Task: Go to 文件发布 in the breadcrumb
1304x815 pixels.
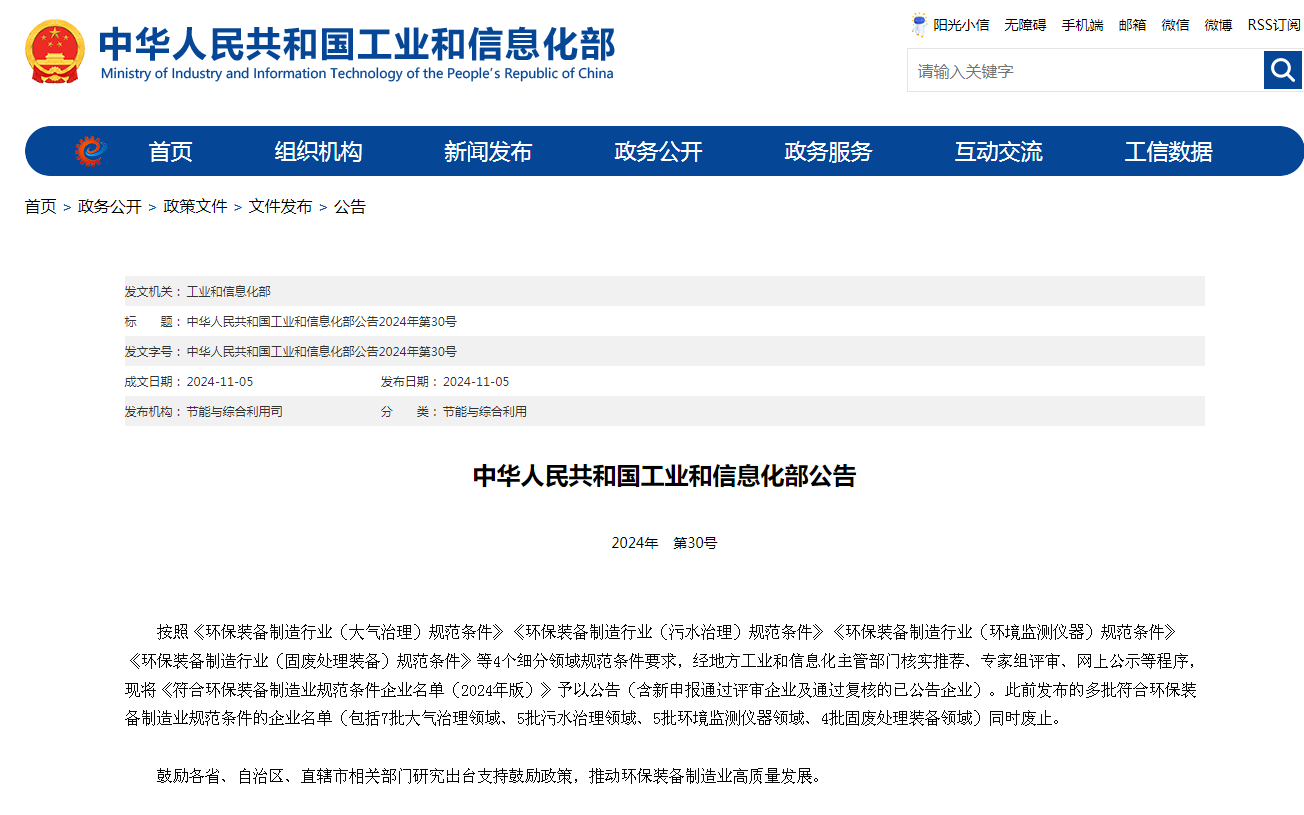Action: [x=280, y=206]
